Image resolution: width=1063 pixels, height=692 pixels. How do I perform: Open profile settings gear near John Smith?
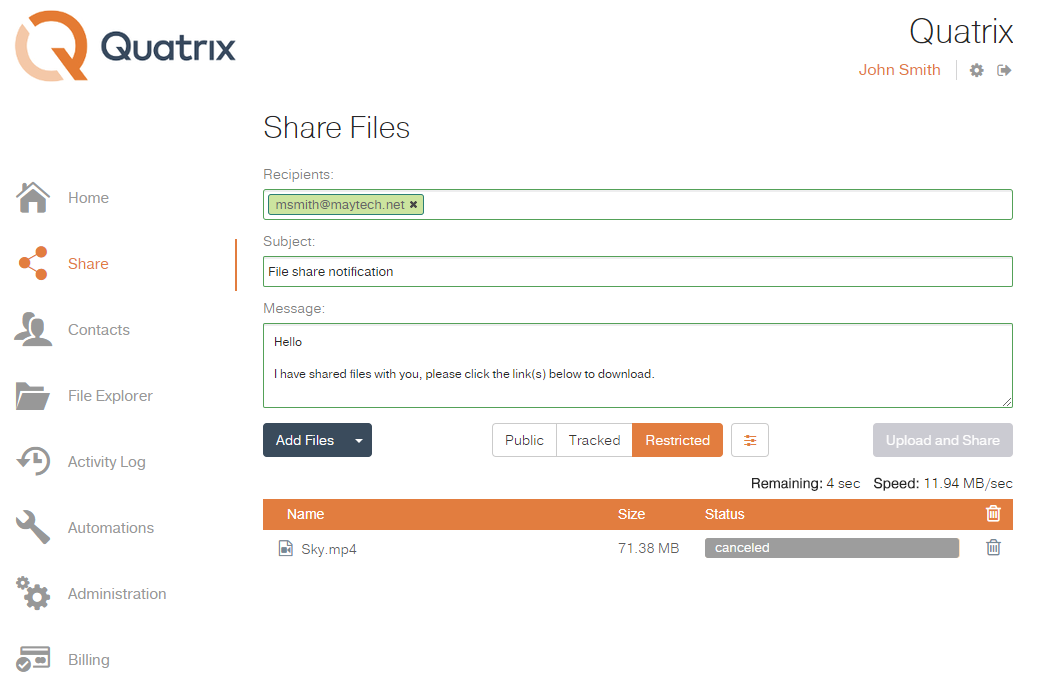[x=976, y=70]
